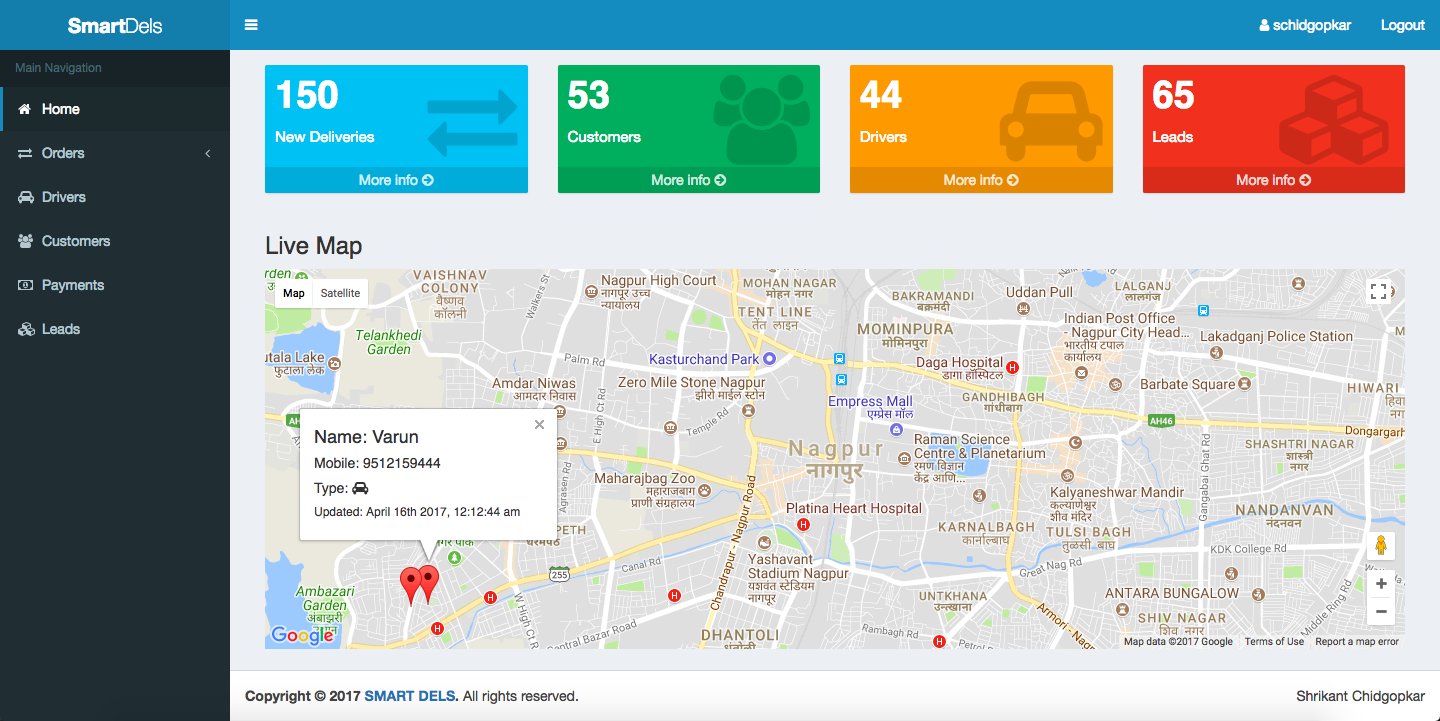
Task: Click the Live Map heading
Action: point(313,246)
